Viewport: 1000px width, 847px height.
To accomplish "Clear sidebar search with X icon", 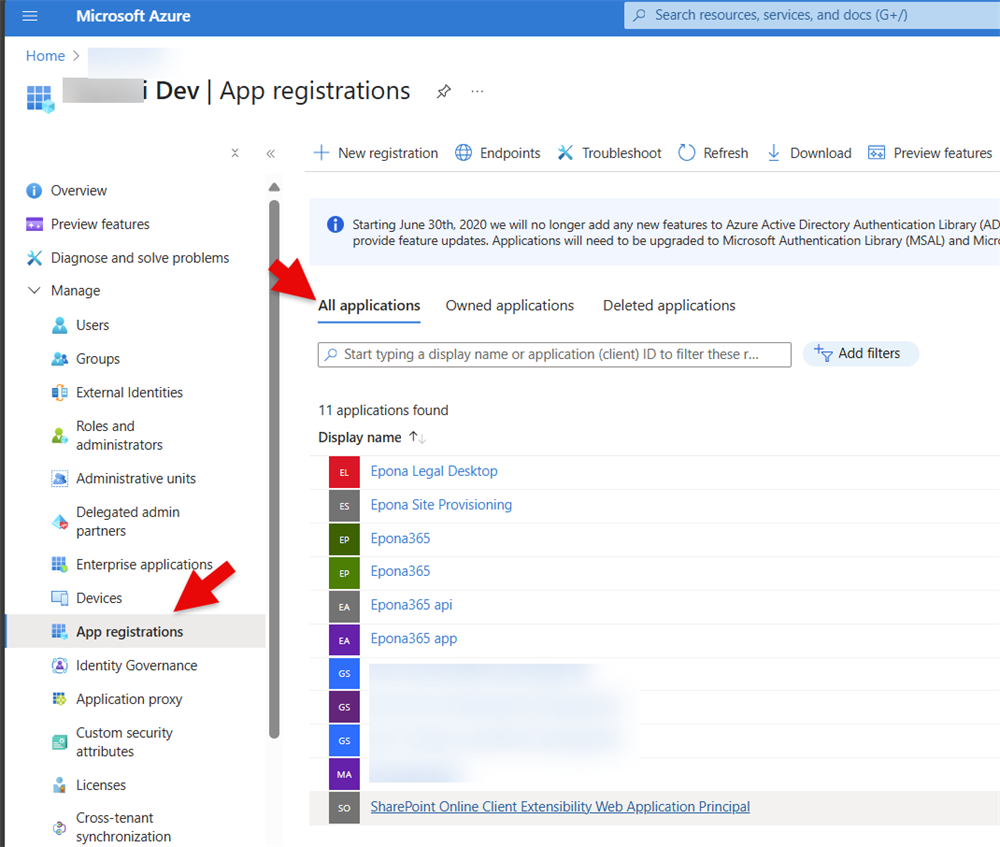I will [x=235, y=153].
